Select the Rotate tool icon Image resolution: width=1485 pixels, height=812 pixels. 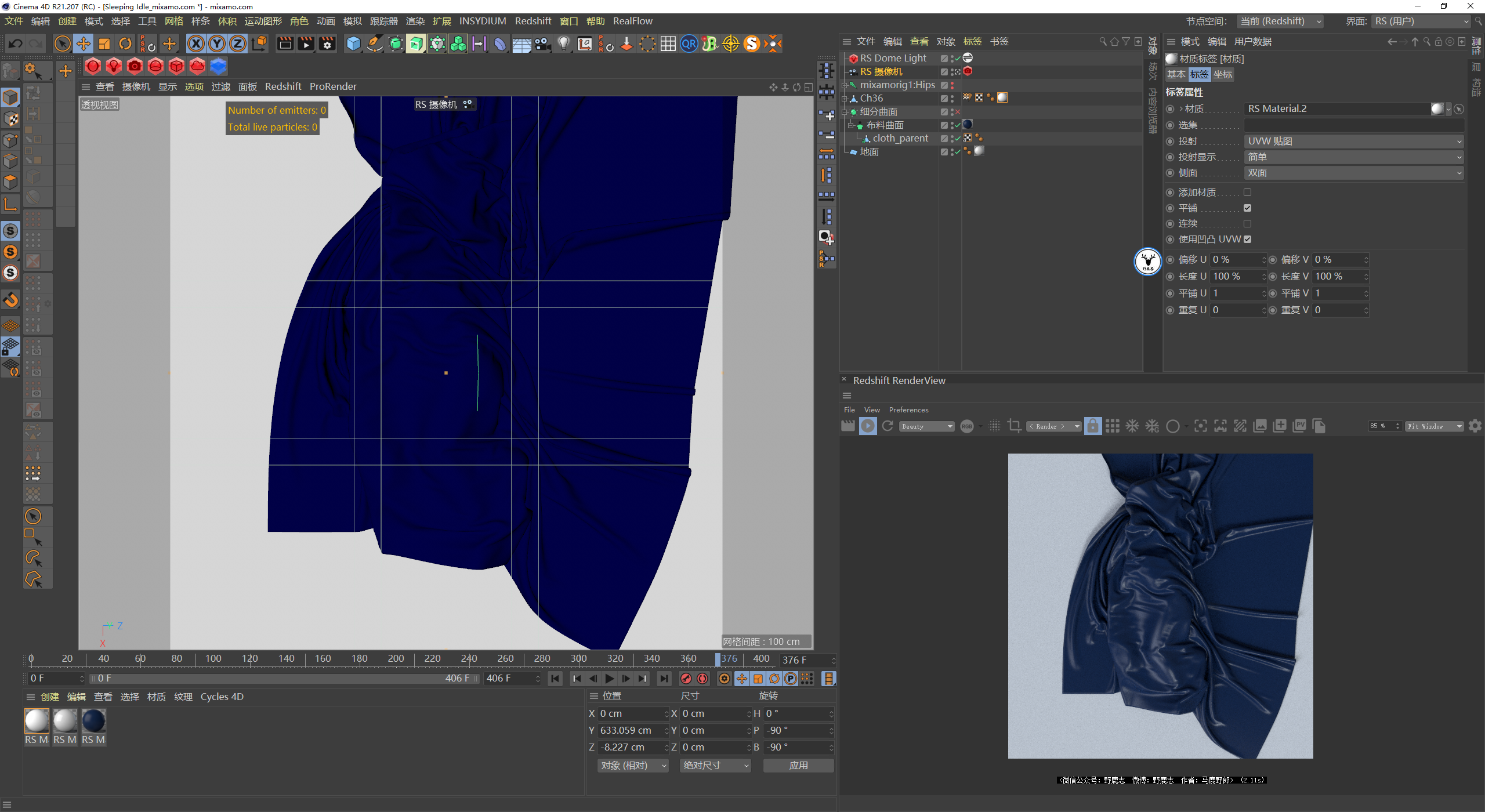pyautogui.click(x=125, y=43)
